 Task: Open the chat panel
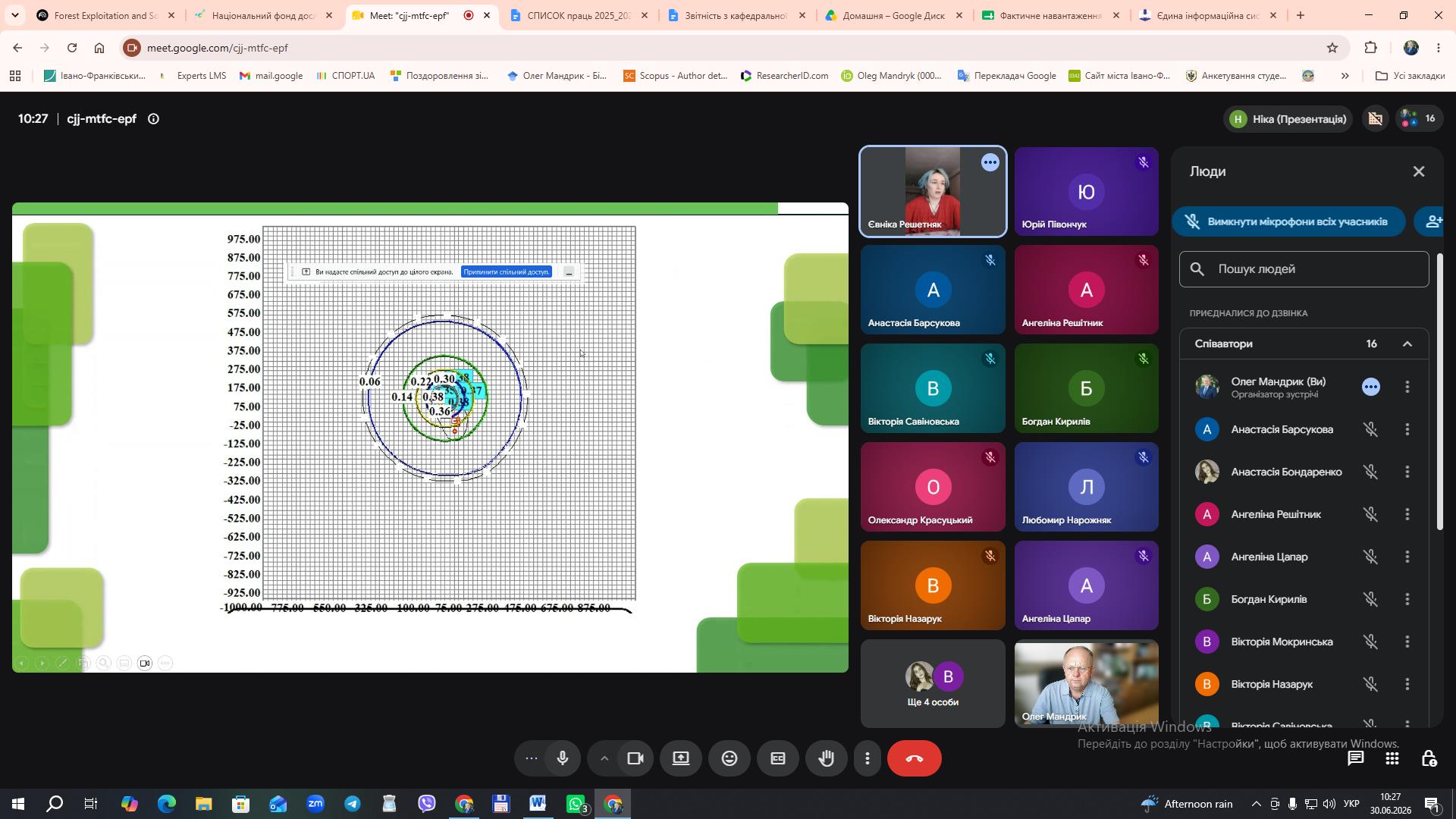coord(1355,758)
